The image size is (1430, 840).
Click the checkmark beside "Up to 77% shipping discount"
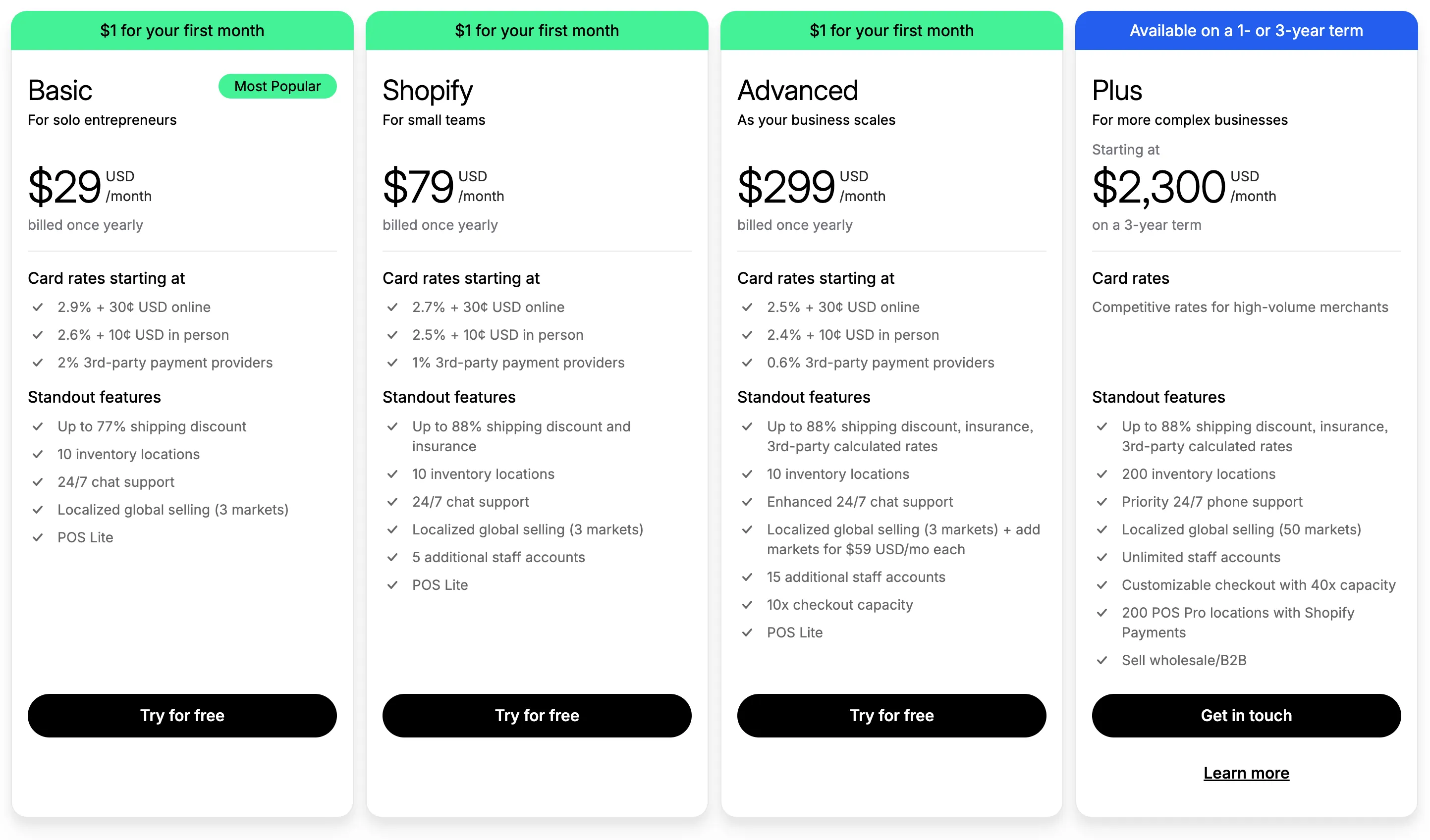point(39,426)
